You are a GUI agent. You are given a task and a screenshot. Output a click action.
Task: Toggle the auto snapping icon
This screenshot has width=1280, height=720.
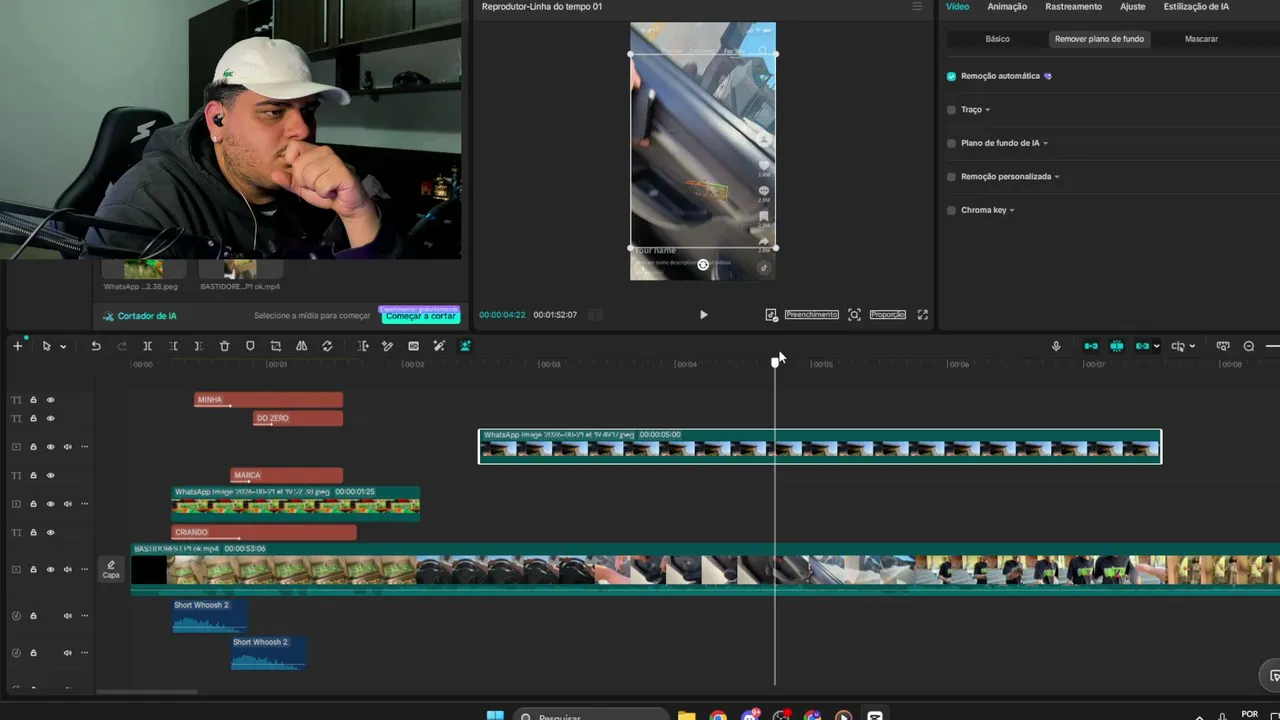(1117, 346)
